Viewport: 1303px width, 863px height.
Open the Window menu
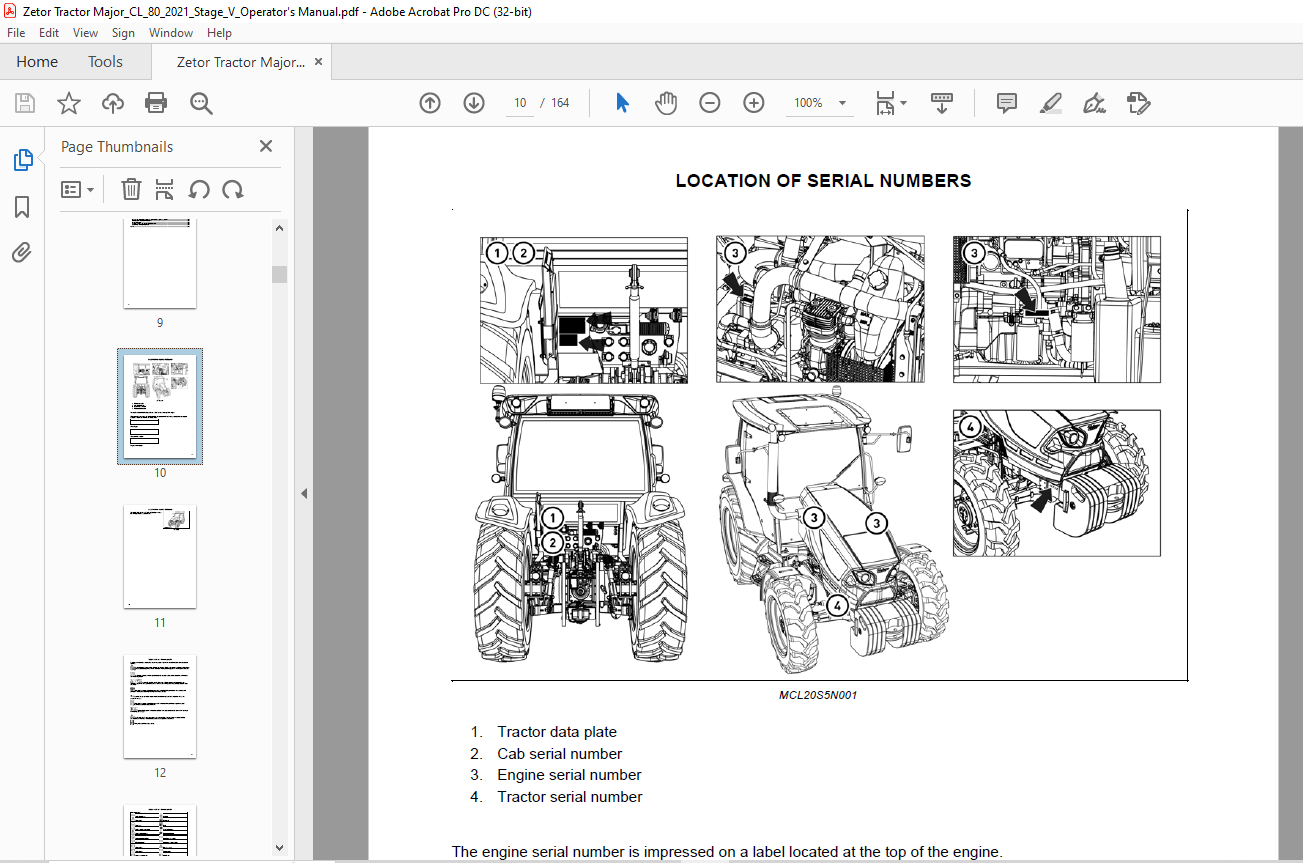pos(171,33)
